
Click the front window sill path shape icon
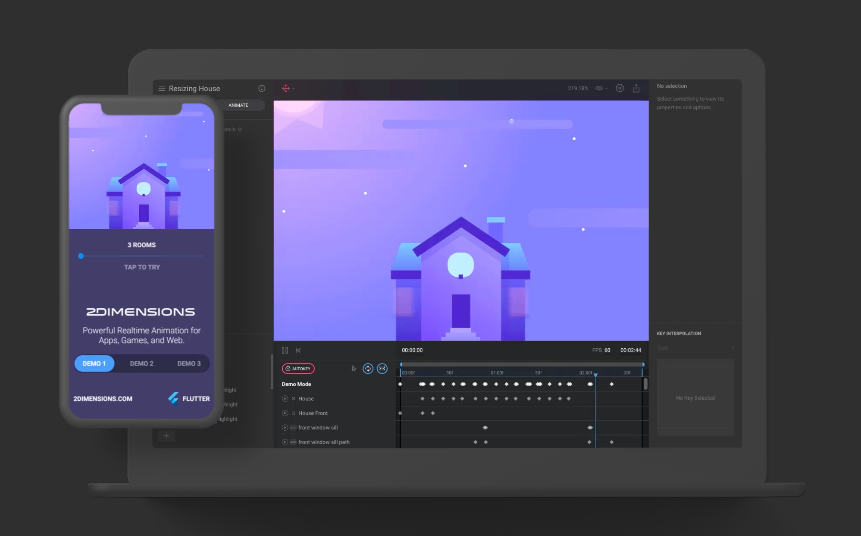[x=293, y=442]
